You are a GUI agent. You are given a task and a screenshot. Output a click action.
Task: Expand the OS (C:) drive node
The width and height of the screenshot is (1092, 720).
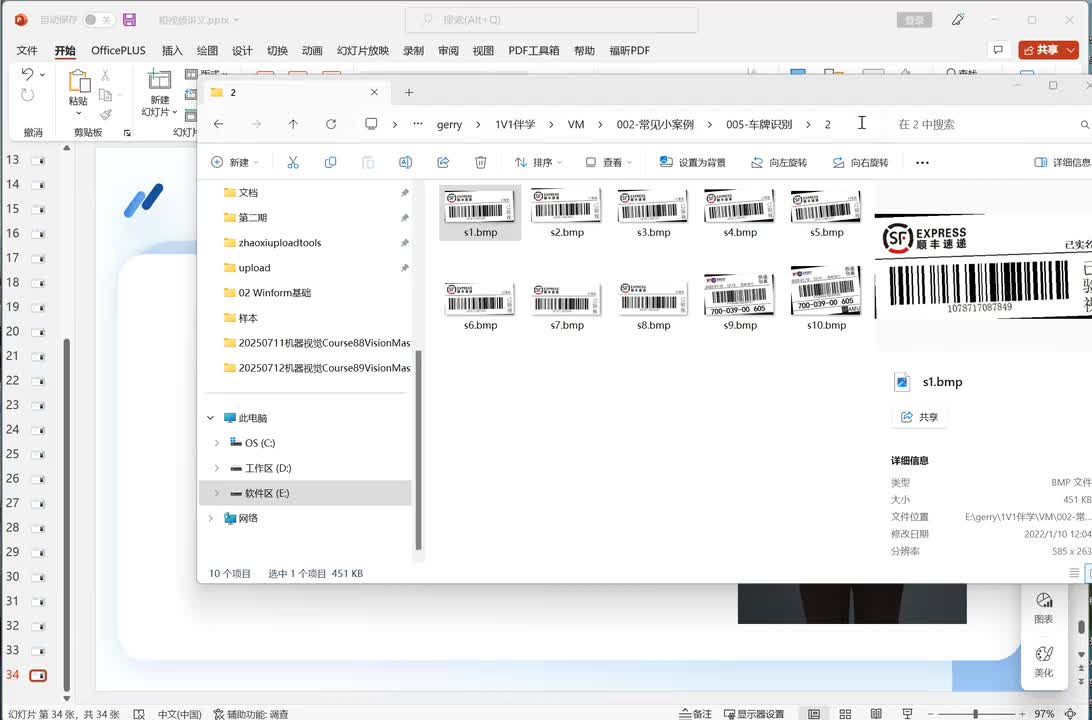point(217,443)
